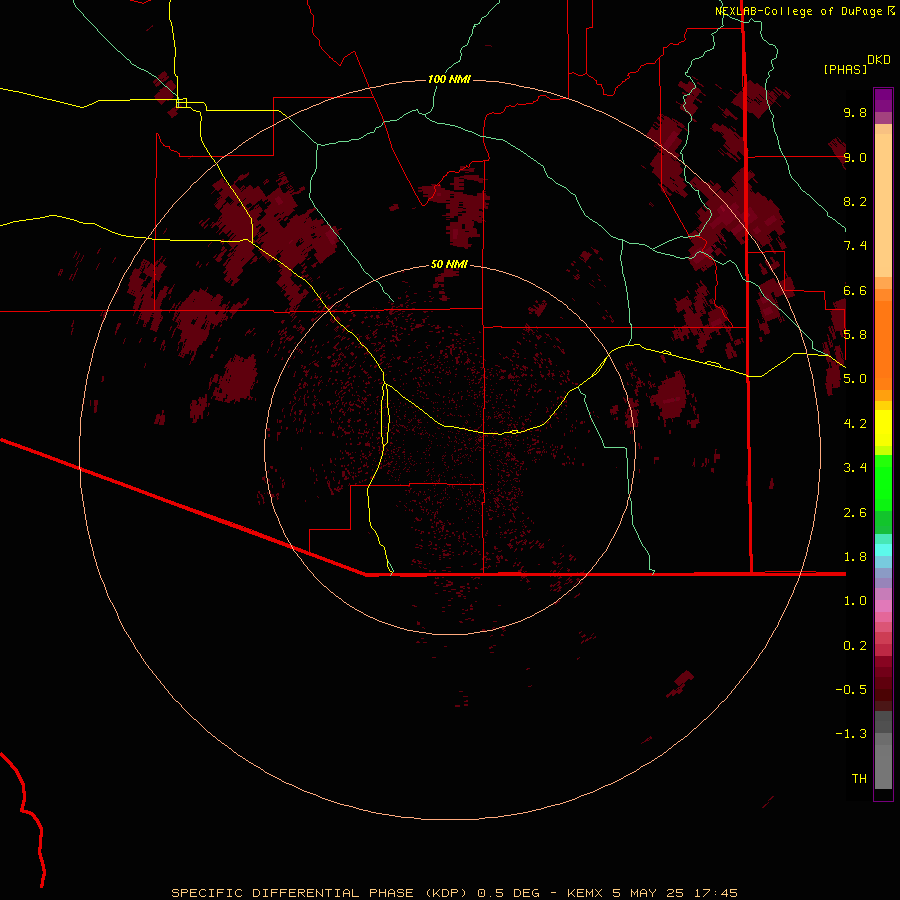Click the -0.5 scale value
This screenshot has width=900, height=900.
click(851, 690)
